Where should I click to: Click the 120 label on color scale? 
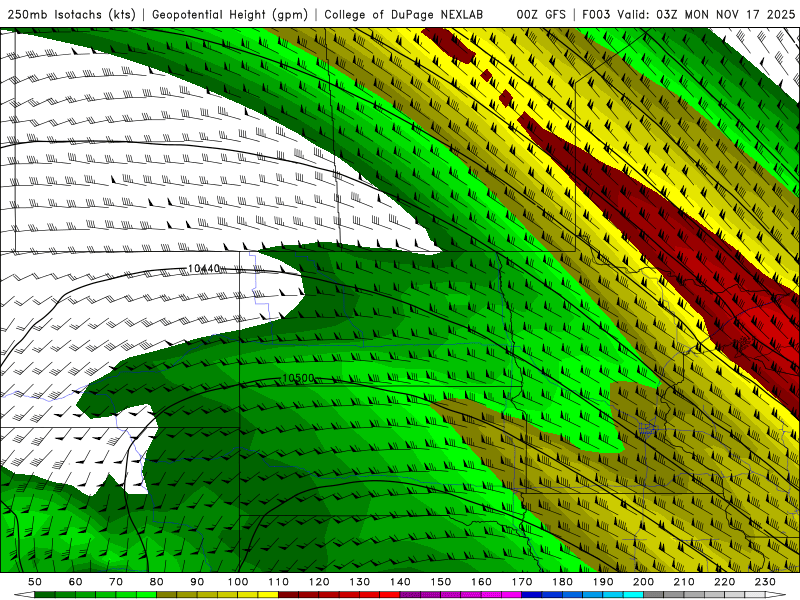319,582
